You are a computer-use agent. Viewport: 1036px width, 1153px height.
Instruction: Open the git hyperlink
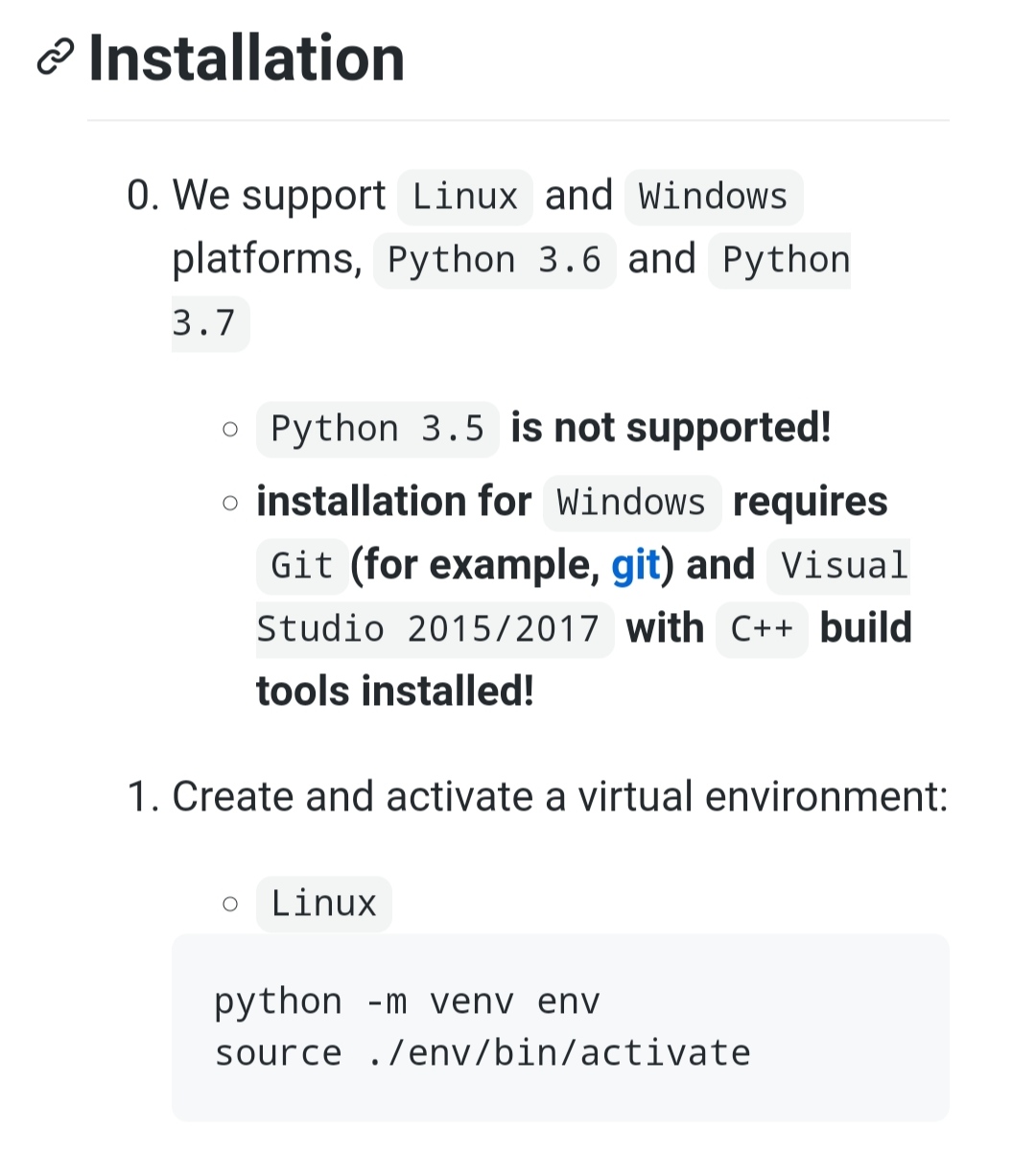click(x=635, y=565)
